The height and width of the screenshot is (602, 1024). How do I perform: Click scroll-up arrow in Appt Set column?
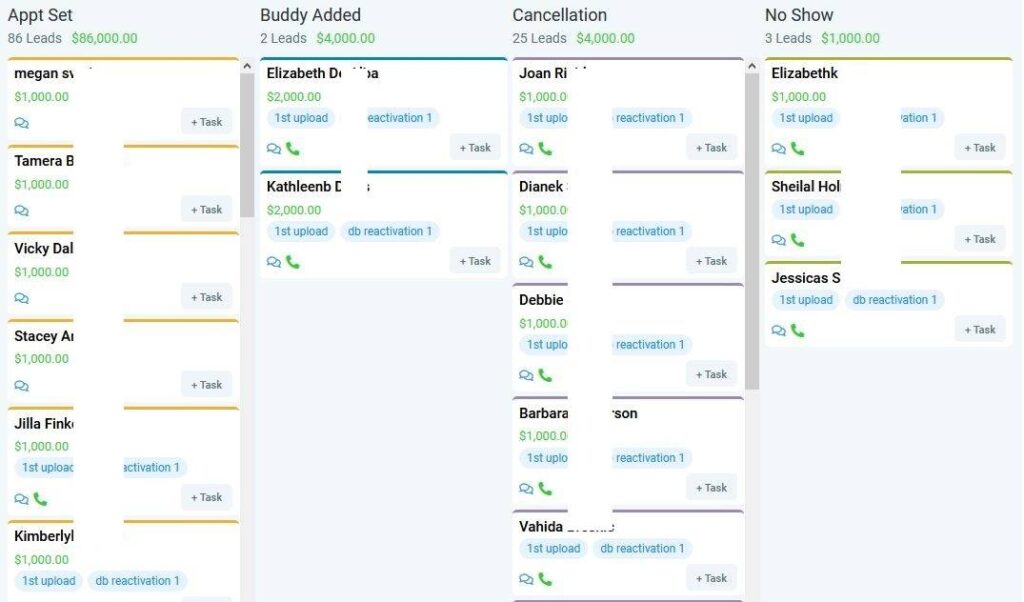247,66
